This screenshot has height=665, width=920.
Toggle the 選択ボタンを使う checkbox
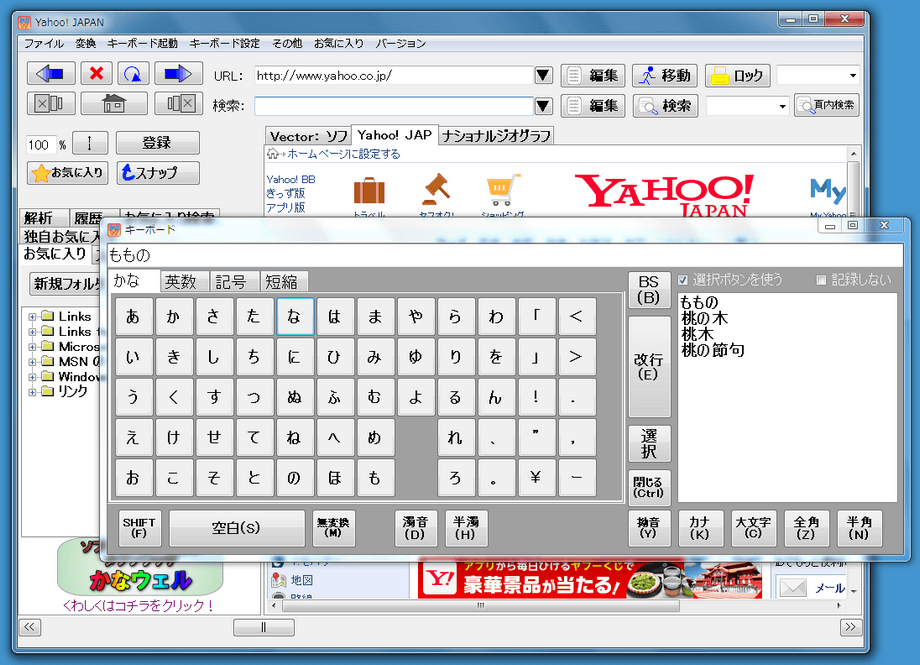pos(683,280)
